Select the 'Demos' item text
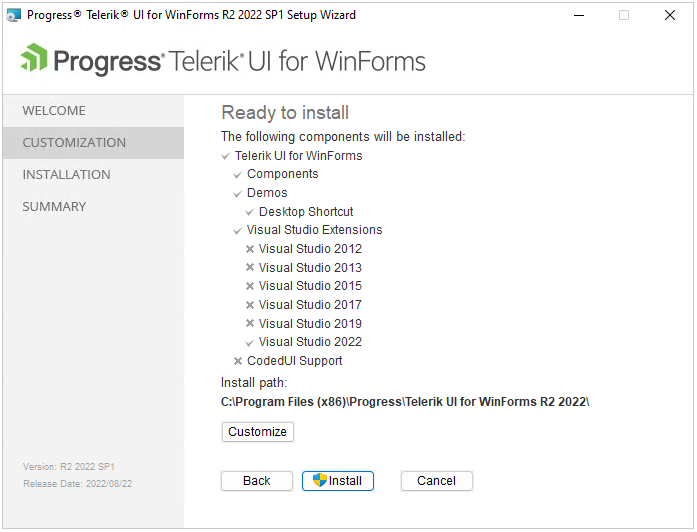This screenshot has width=697, height=532. pyautogui.click(x=267, y=193)
